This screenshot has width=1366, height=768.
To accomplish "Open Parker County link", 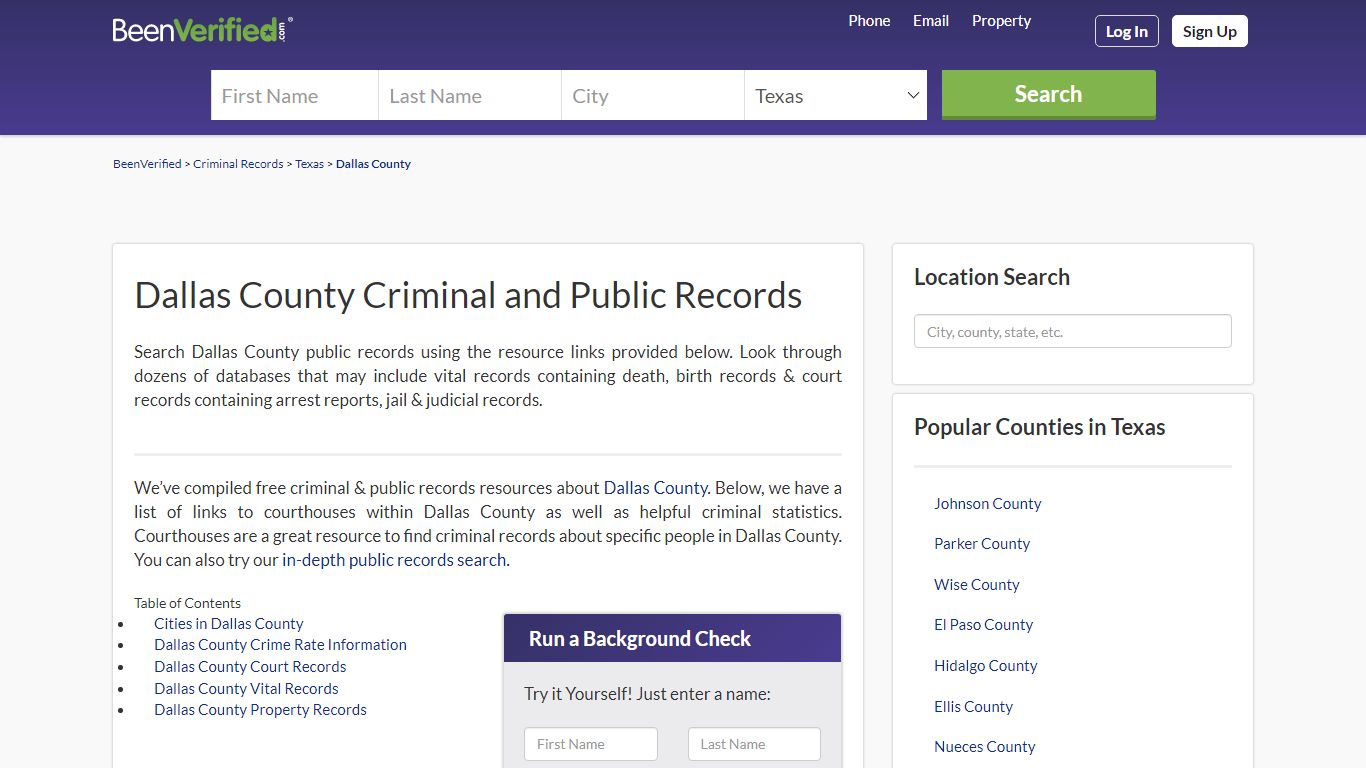I will click(x=982, y=544).
